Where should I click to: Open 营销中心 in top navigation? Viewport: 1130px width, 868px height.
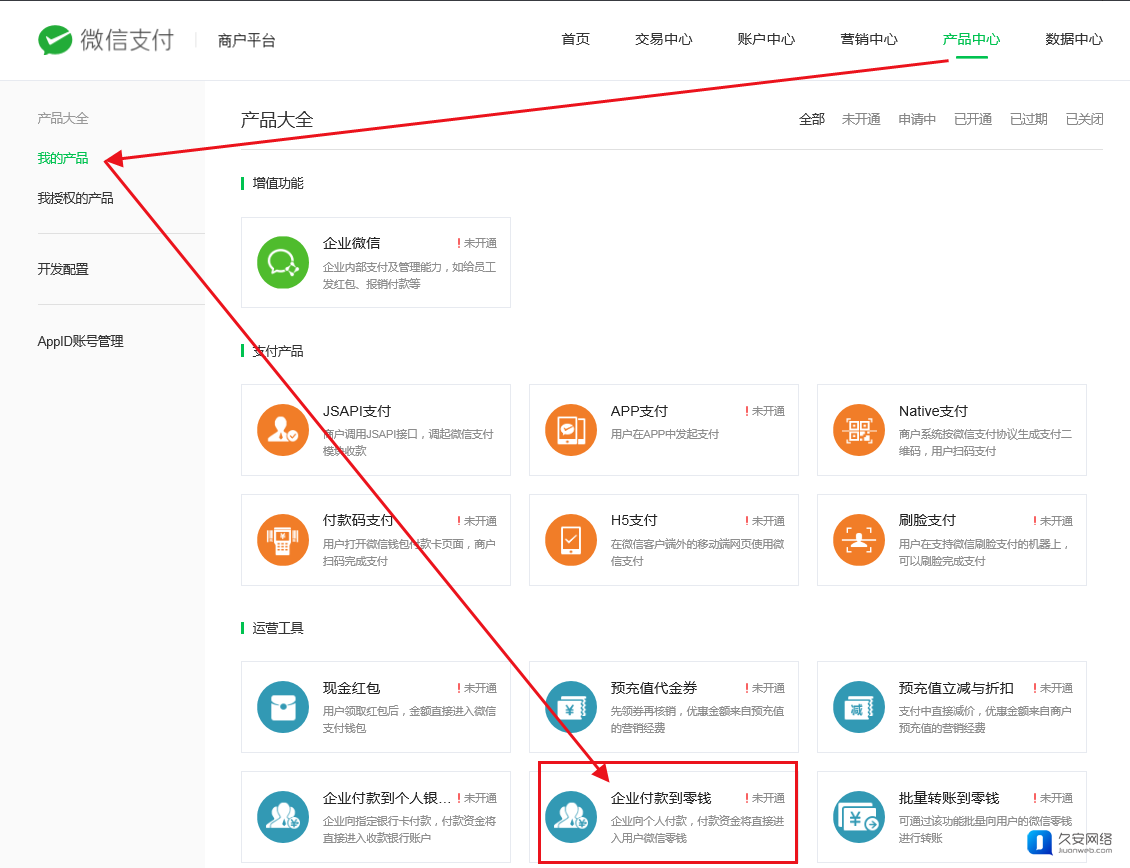click(x=868, y=39)
